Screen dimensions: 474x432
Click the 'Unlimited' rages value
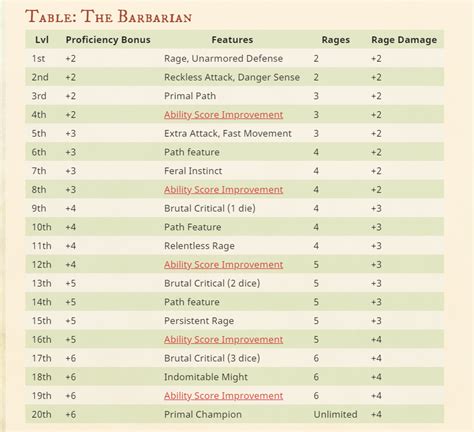[x=335, y=414]
